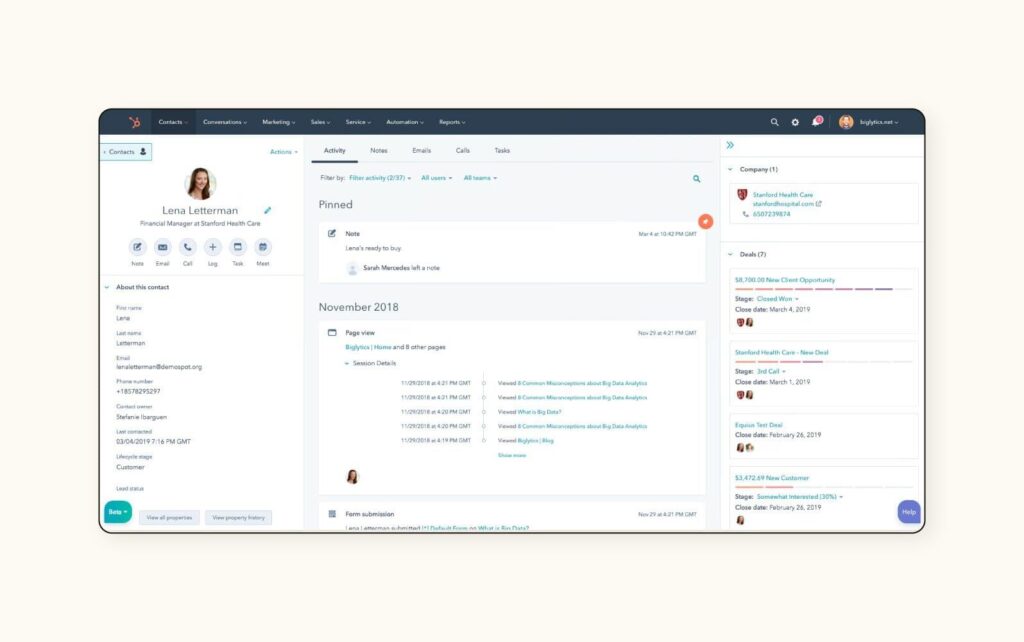This screenshot has width=1024, height=642.
Task: Click the Email icon under contact name
Action: [162, 247]
